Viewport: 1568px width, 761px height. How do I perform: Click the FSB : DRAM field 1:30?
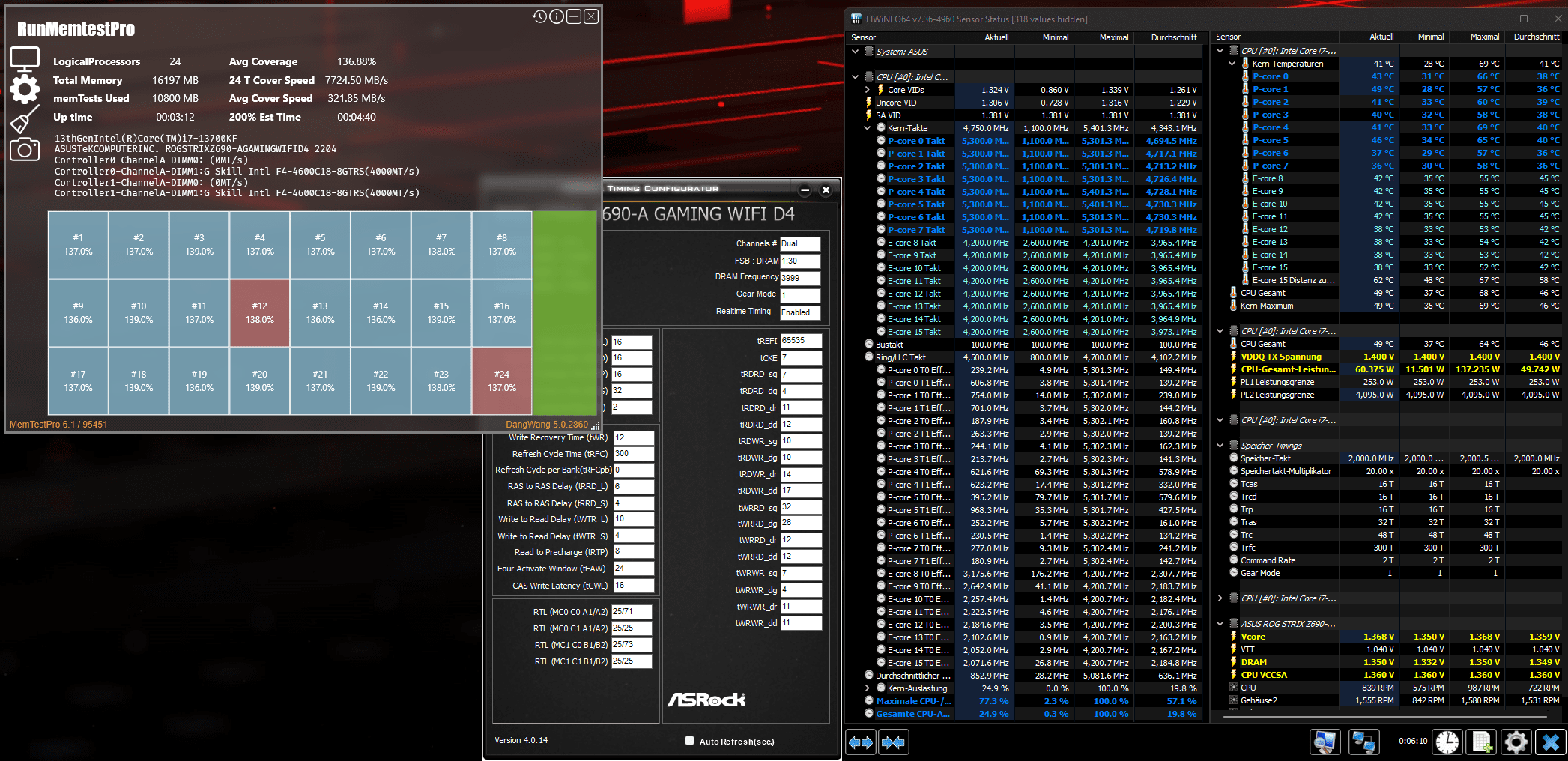(800, 261)
